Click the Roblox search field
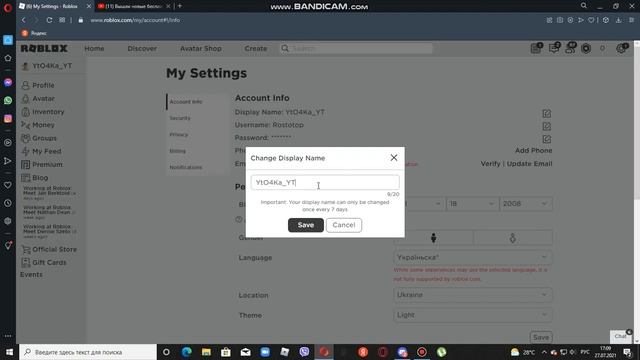The image size is (640, 360). pos(356,49)
